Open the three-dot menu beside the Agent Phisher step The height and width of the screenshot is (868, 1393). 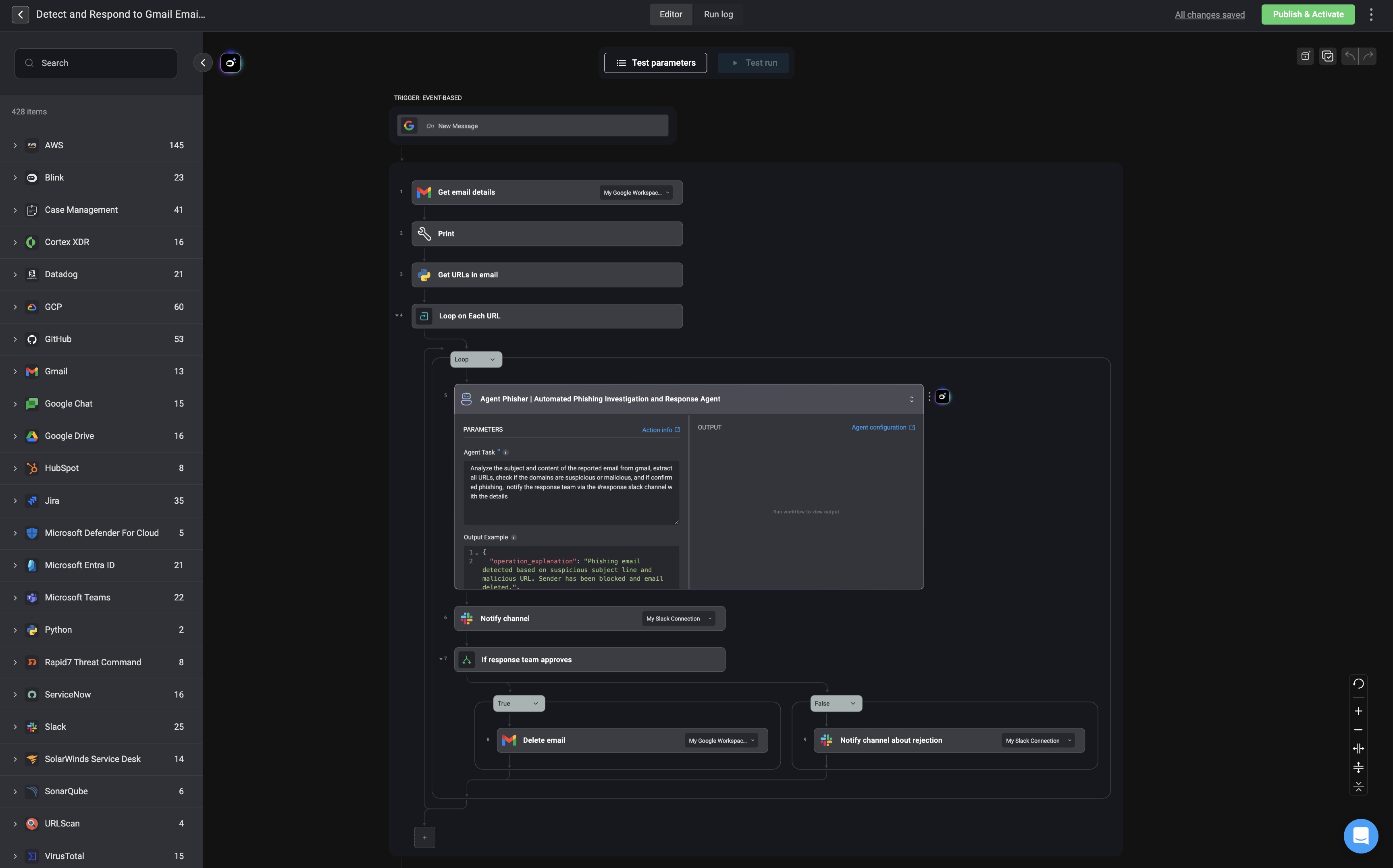929,397
